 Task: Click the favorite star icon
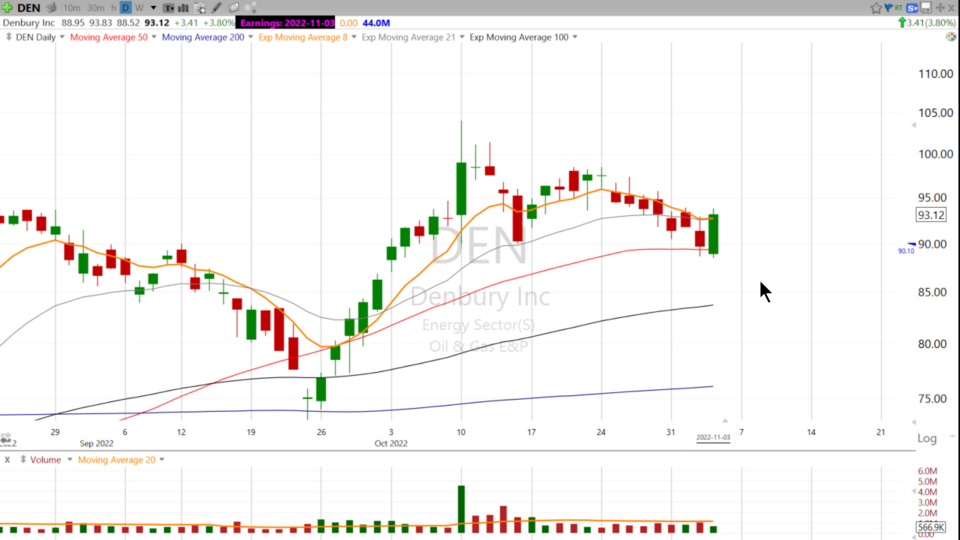tap(876, 8)
